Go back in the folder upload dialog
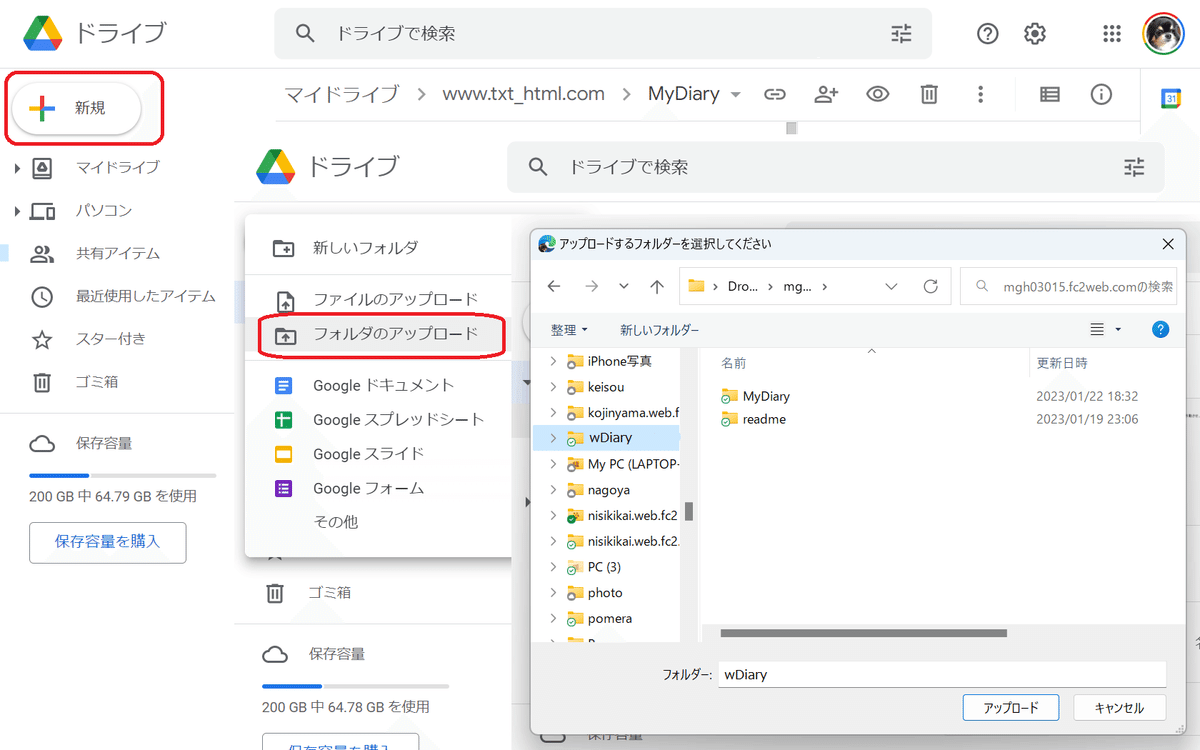This screenshot has width=1200, height=750. point(554,286)
